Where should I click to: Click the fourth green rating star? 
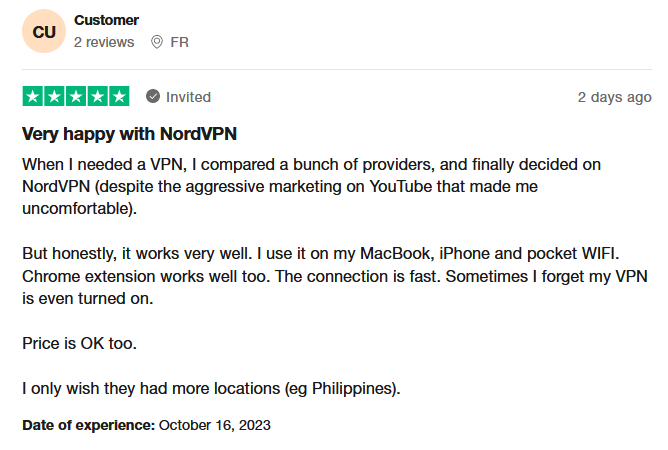[98, 96]
